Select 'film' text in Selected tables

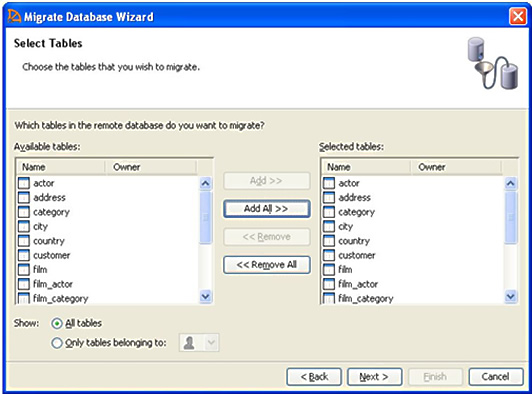345,269
